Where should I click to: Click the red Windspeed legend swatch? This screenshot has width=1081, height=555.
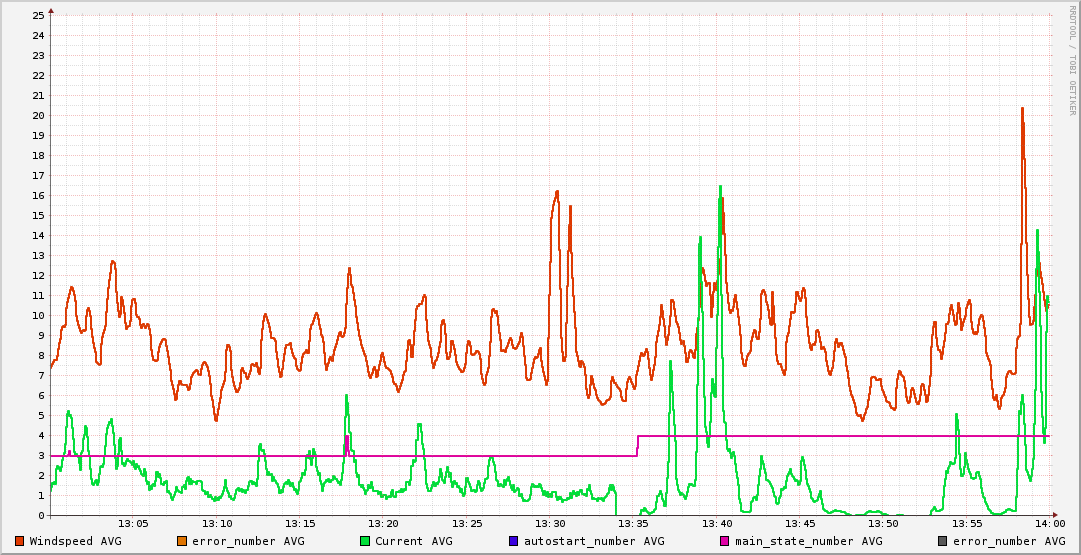tap(19, 541)
